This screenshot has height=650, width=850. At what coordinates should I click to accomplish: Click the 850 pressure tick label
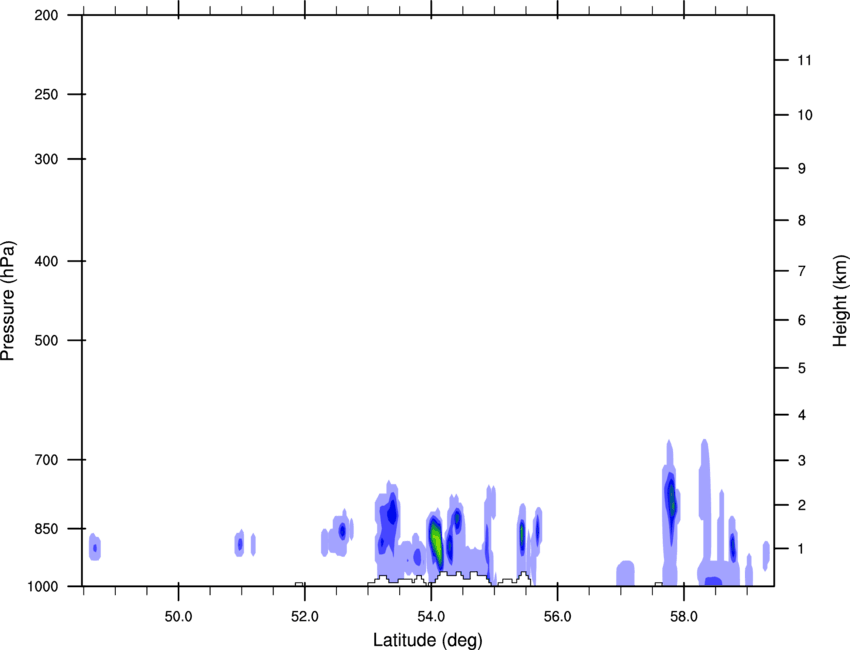(x=46, y=529)
